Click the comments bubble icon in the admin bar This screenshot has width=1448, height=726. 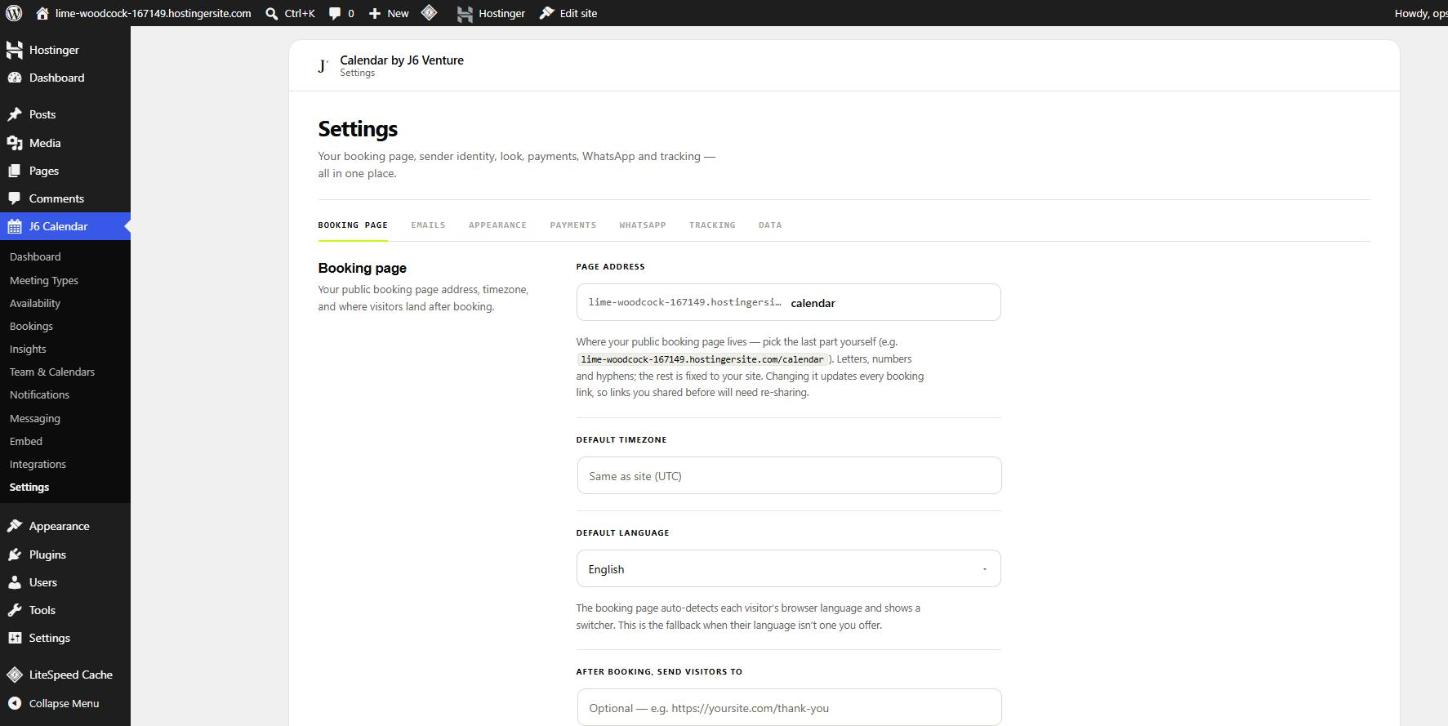(335, 13)
